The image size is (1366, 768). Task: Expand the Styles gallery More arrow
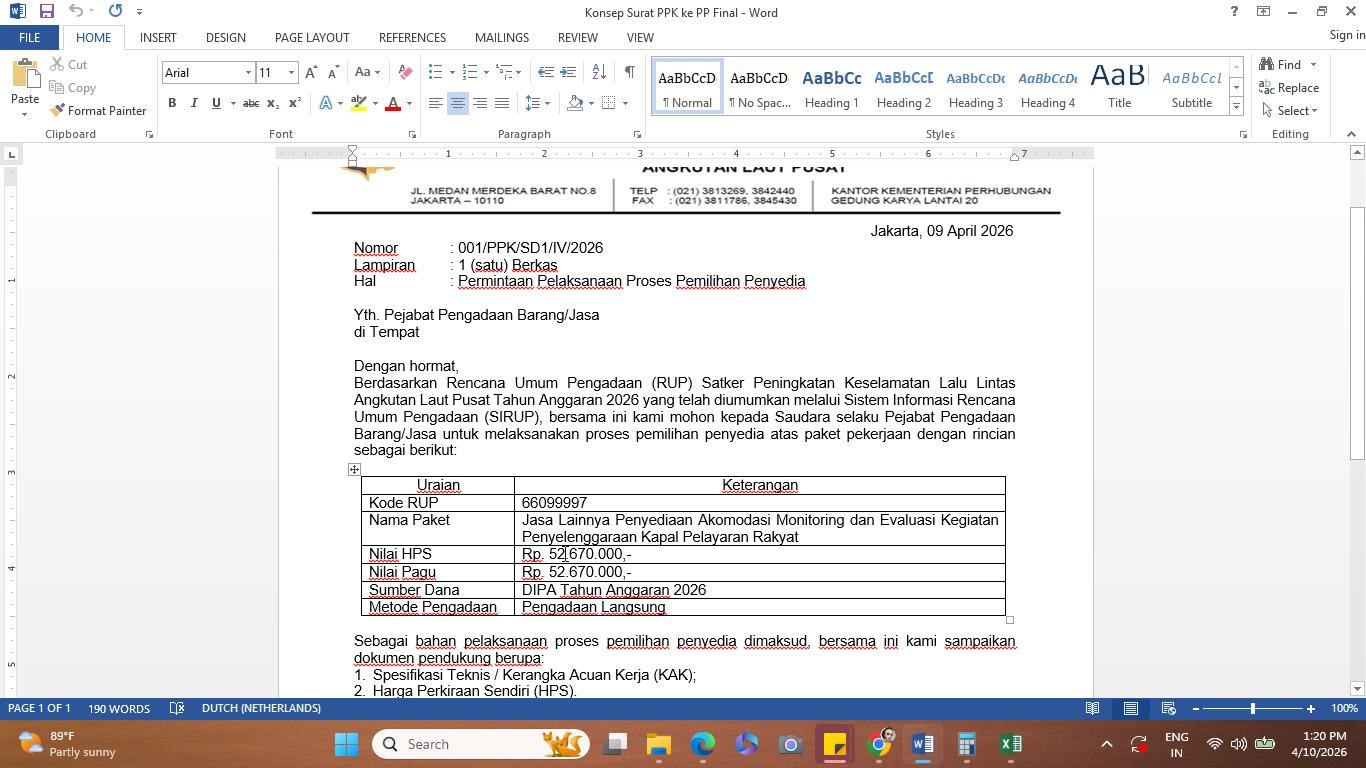tap(1236, 107)
